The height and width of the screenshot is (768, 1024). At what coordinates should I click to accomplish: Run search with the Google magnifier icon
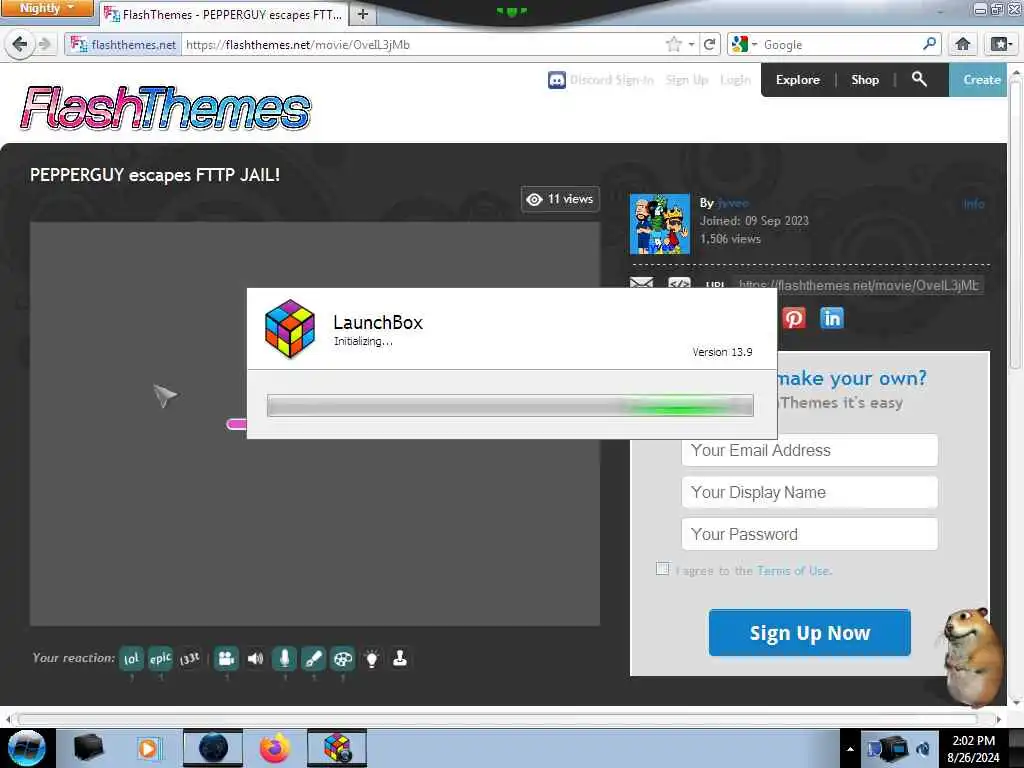click(929, 44)
